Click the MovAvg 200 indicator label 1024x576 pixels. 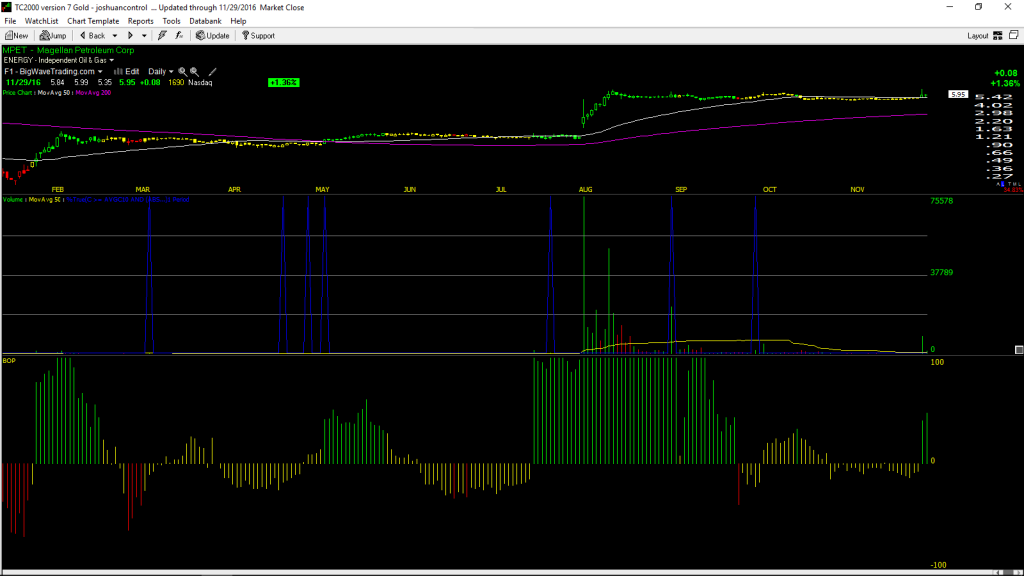pos(93,93)
